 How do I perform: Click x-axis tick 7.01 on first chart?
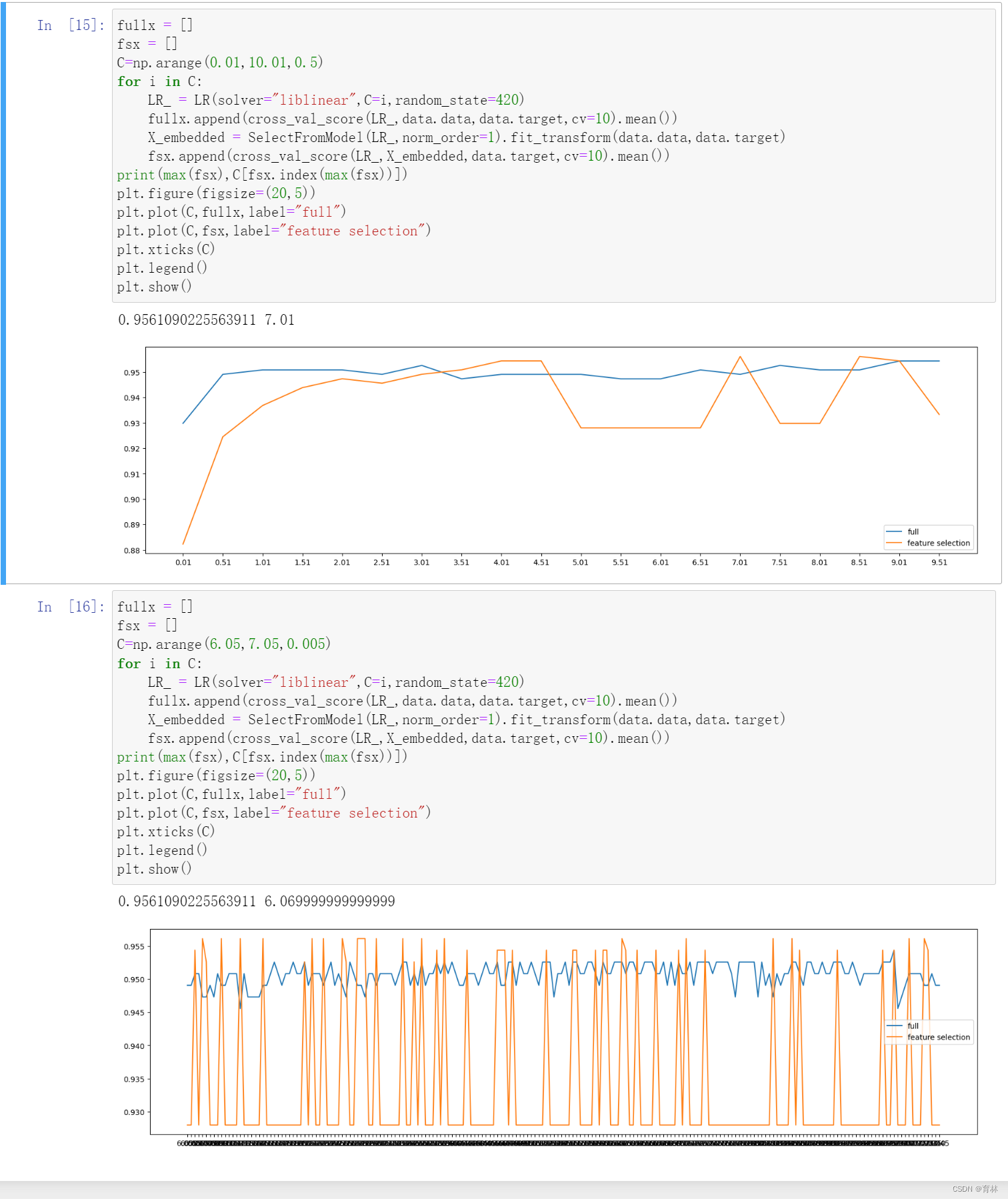pos(740,563)
